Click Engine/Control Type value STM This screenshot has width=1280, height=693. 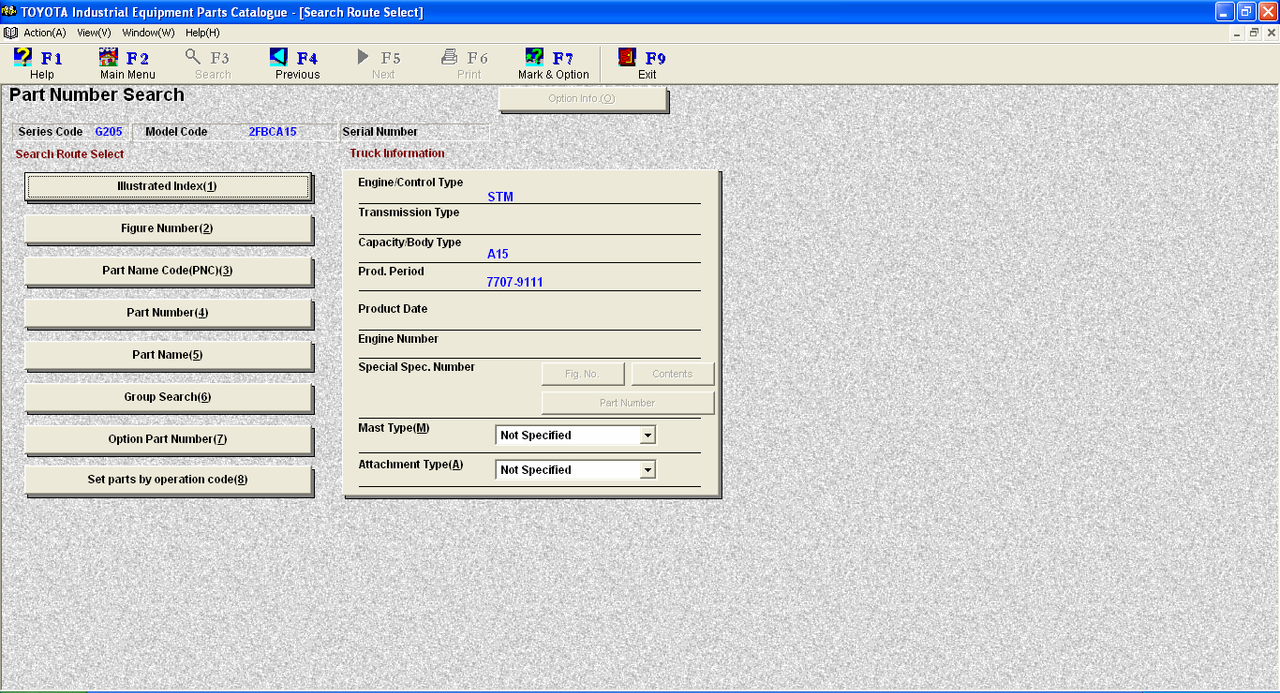tap(500, 197)
